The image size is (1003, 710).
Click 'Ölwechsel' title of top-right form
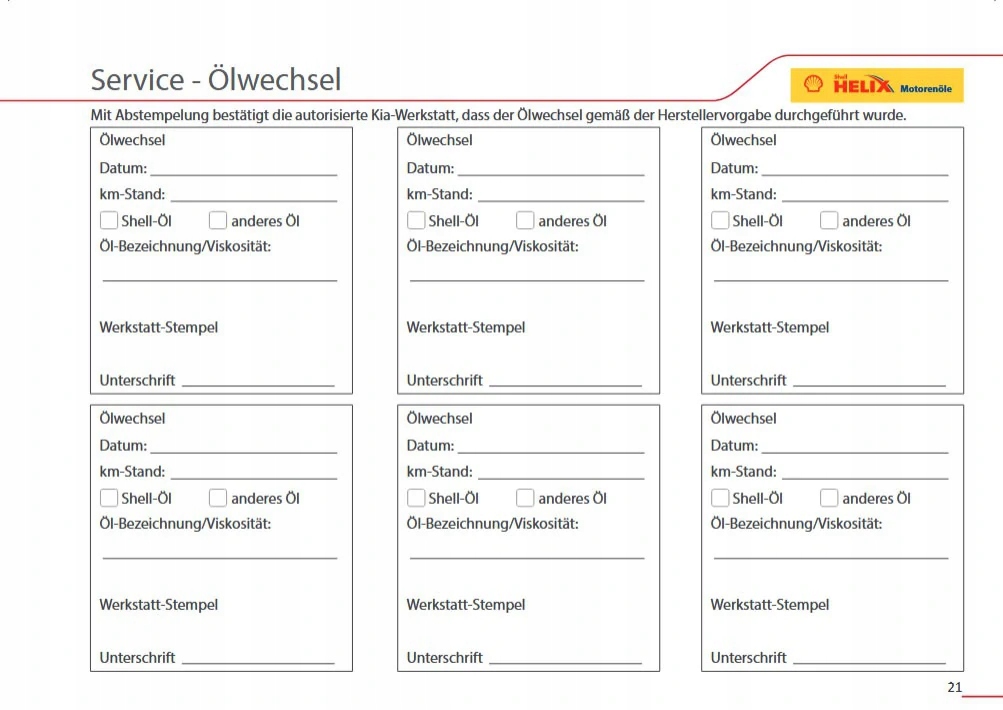(743, 140)
